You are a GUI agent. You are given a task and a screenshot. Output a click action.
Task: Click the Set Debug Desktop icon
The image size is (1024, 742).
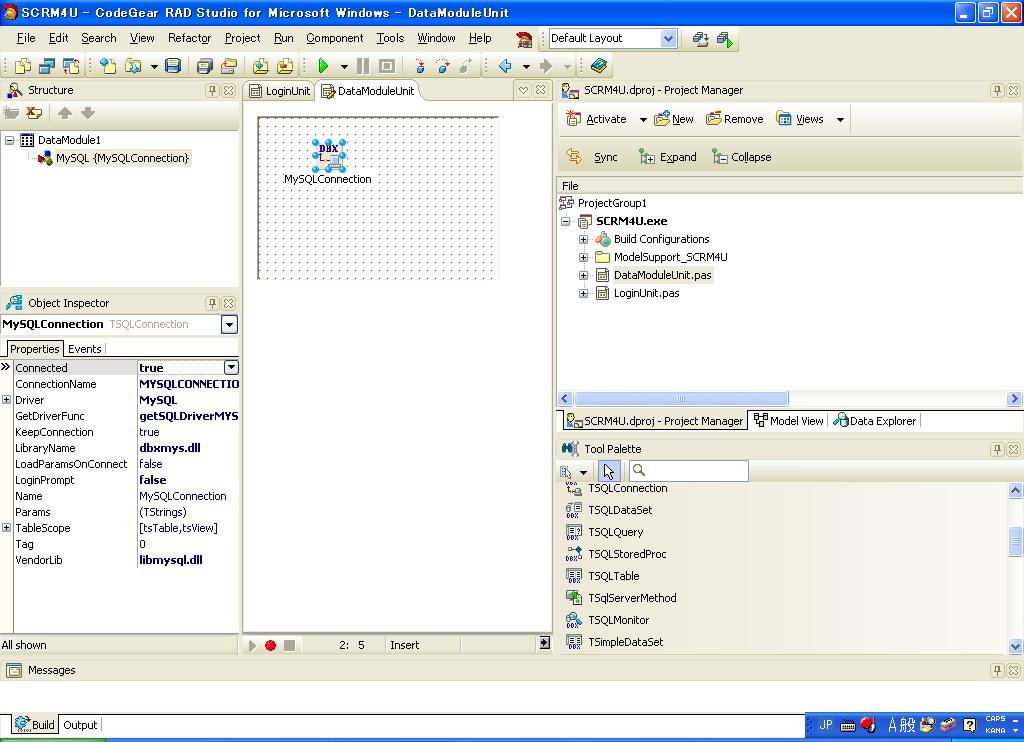point(725,39)
